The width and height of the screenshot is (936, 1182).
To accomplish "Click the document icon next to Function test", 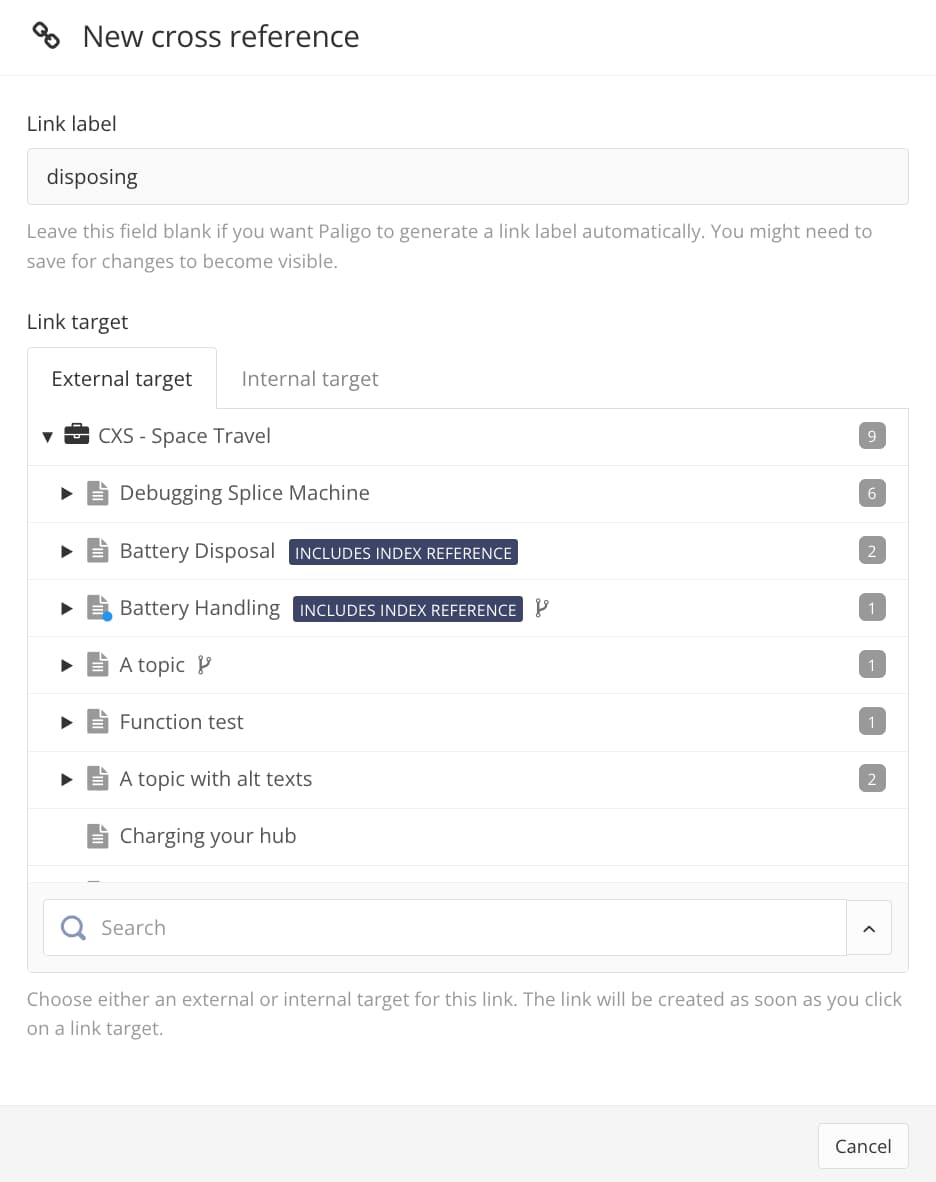I will 97,721.
